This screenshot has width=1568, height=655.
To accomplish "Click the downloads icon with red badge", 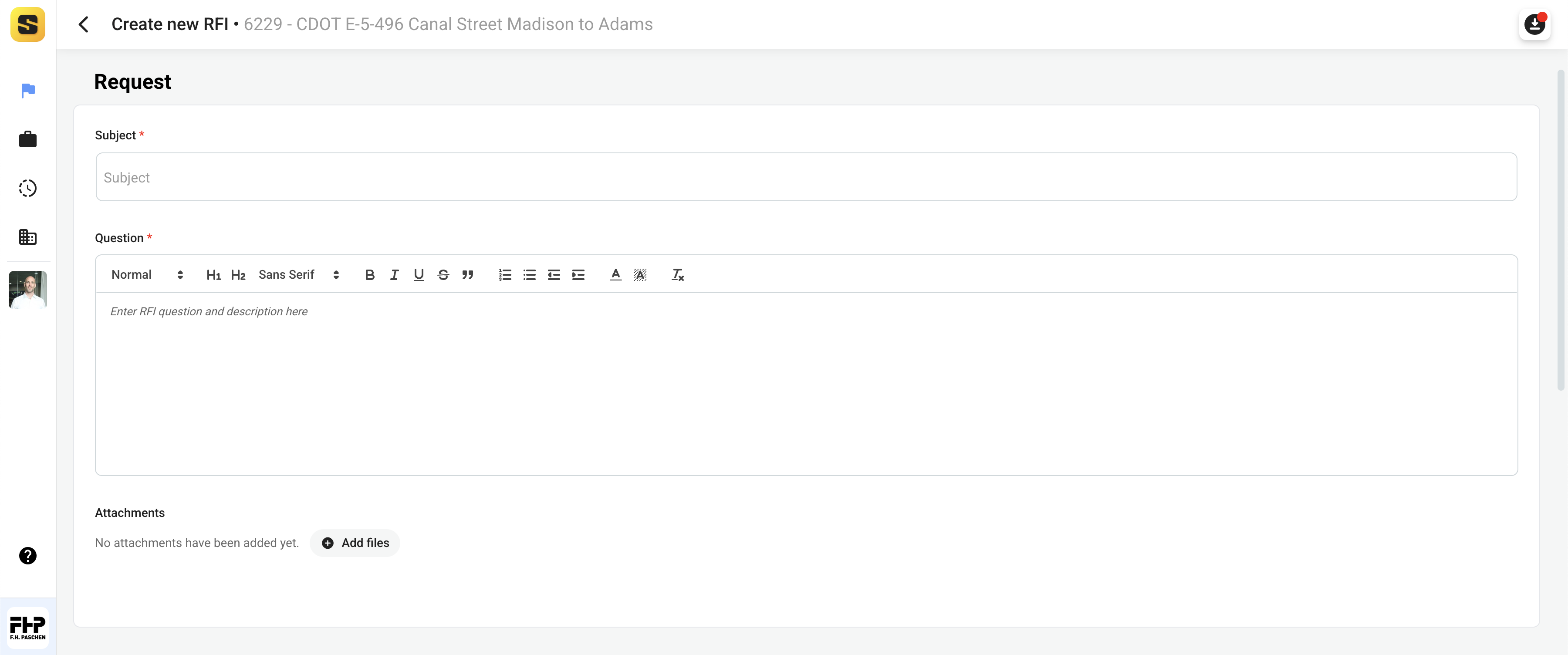I will pos(1534,24).
